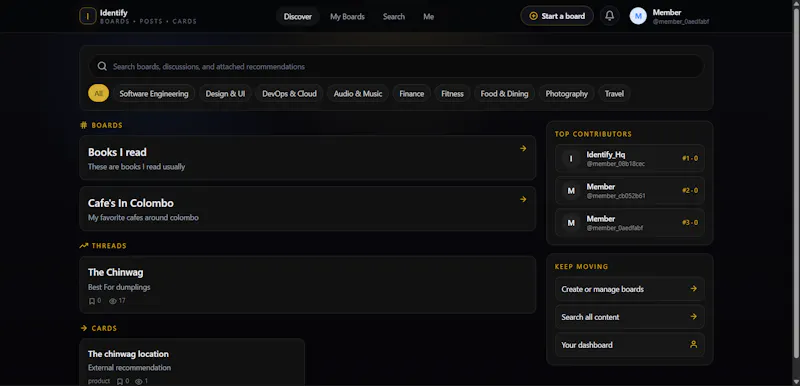This screenshot has width=800, height=386.
Task: Switch to the Discover tab
Action: pyautogui.click(x=297, y=16)
